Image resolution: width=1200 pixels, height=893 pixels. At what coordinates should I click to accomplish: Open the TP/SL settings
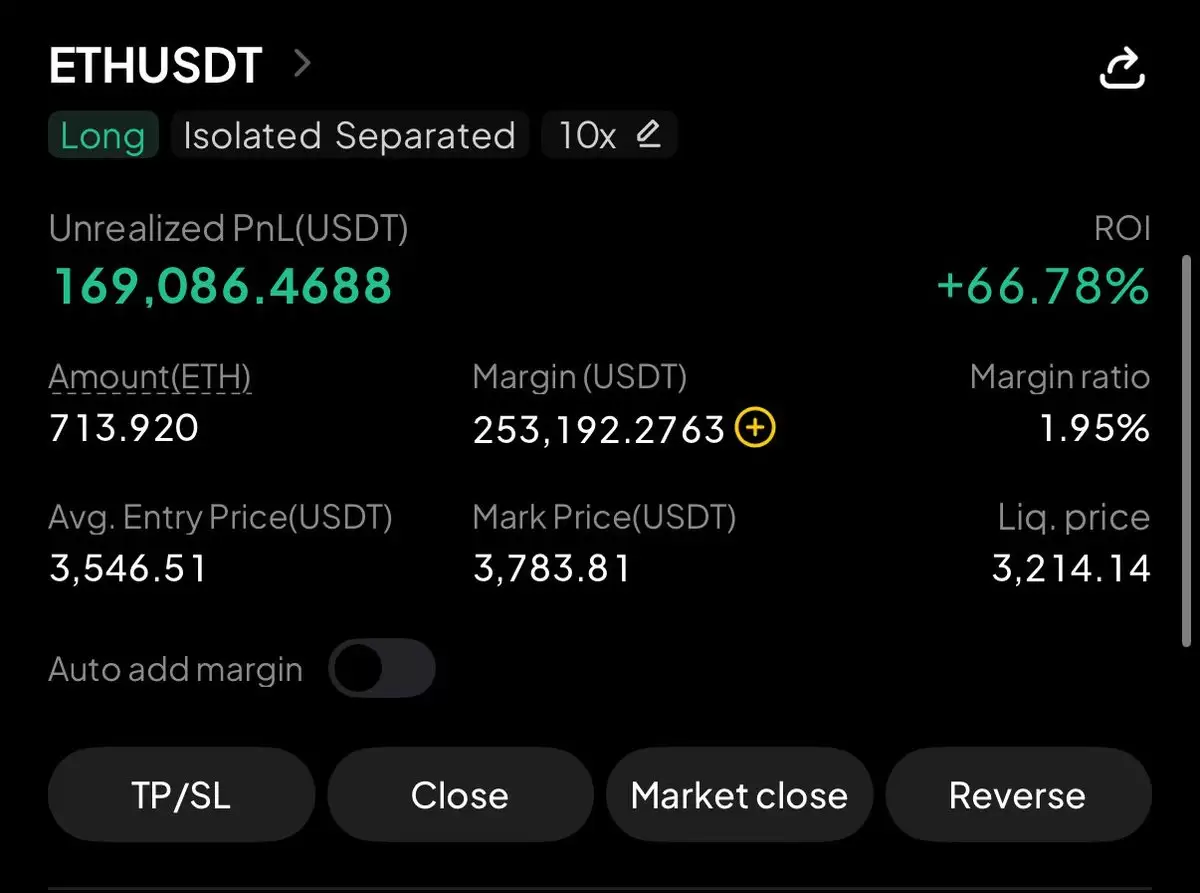click(181, 795)
